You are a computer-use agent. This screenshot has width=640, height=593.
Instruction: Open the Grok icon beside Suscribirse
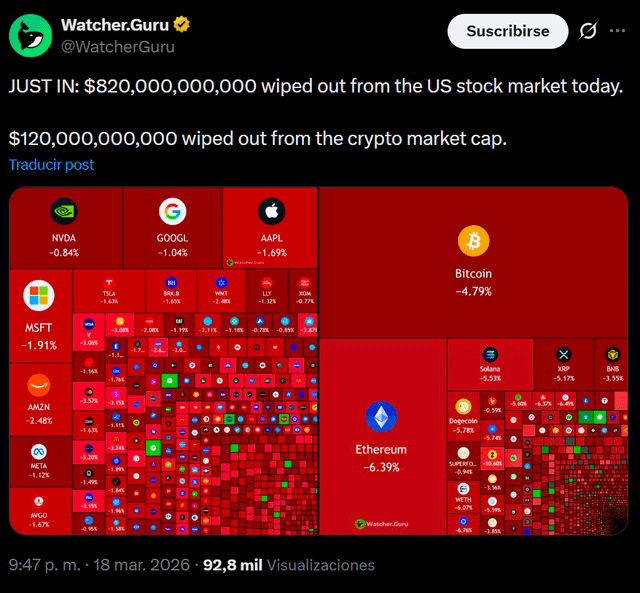pos(589,31)
